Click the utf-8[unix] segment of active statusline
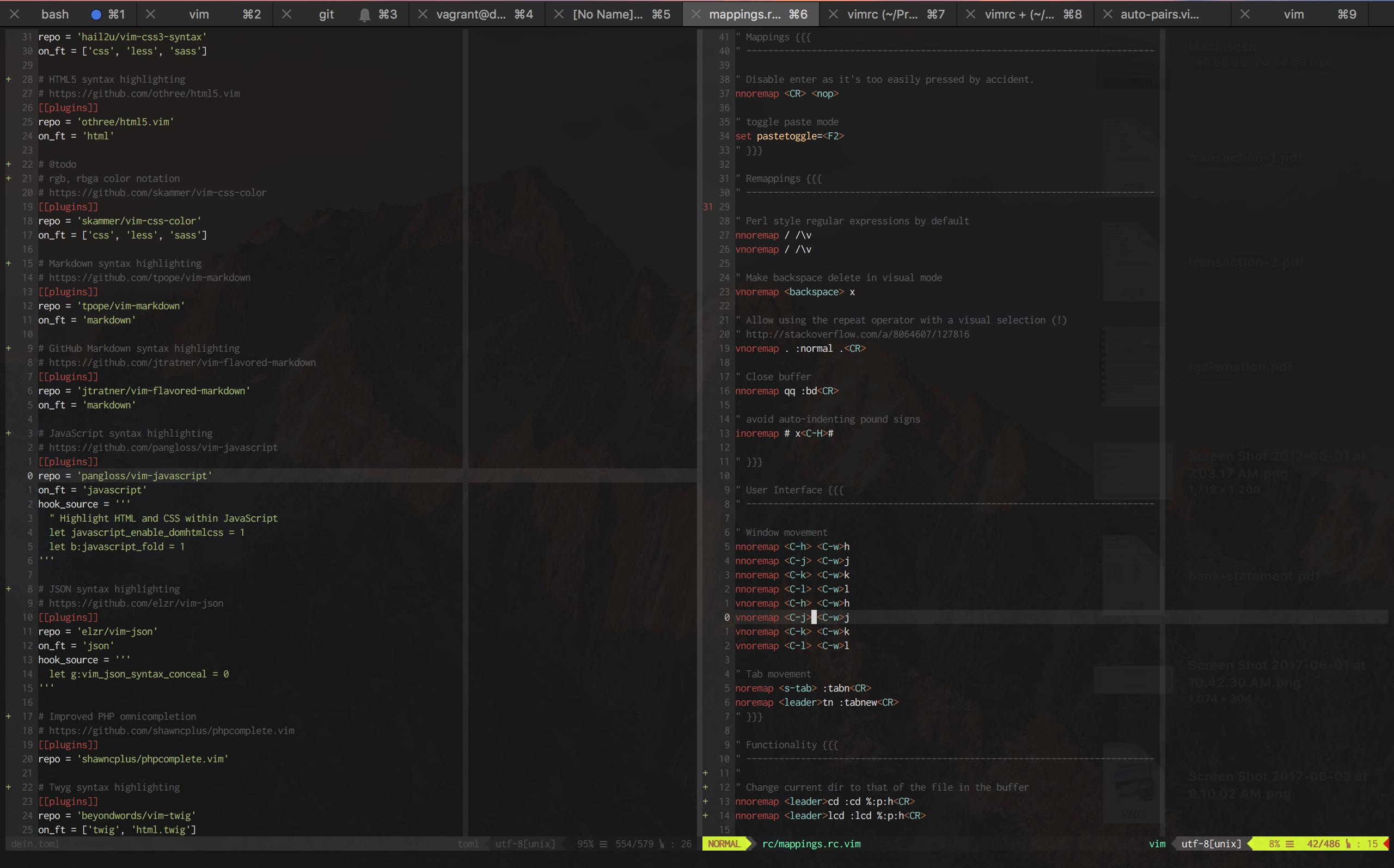The image size is (1394, 868). tap(1211, 843)
